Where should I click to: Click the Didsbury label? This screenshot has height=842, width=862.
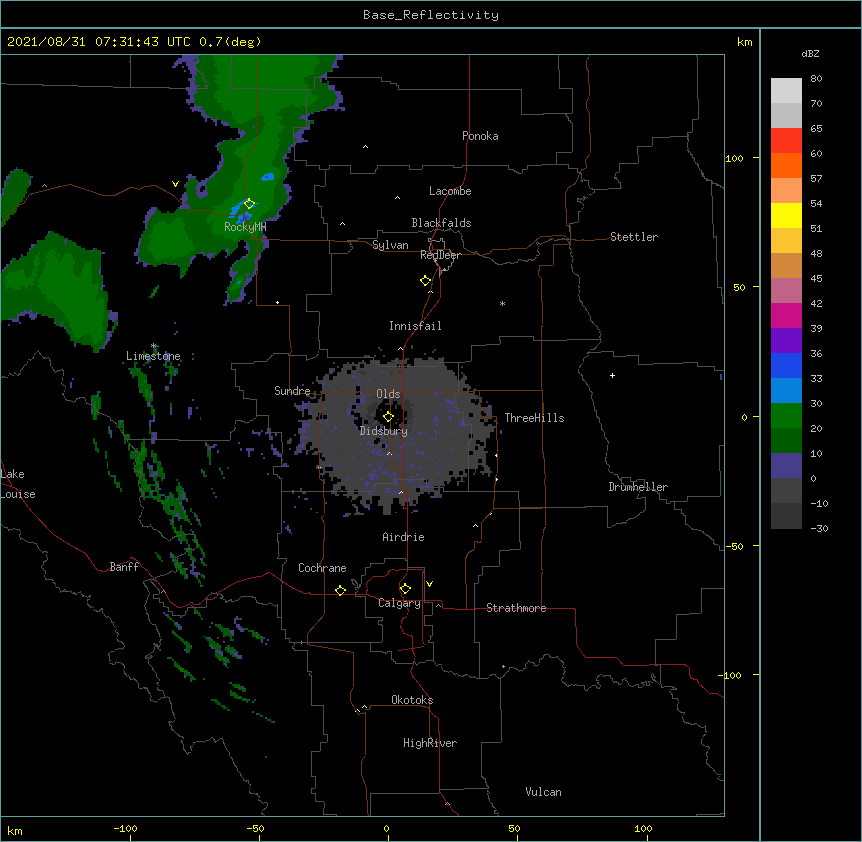click(384, 431)
